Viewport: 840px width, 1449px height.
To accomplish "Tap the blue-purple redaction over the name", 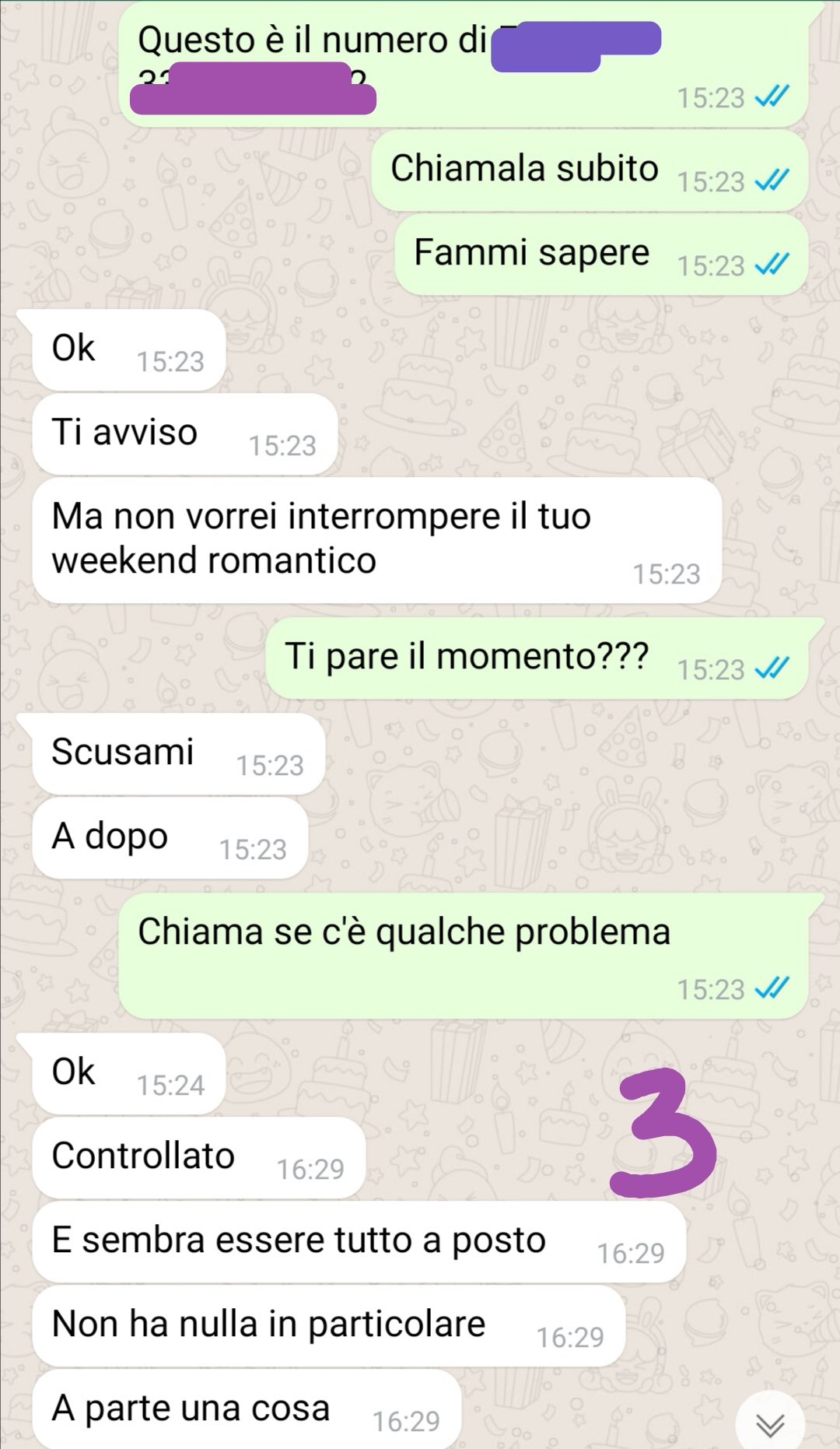I will [576, 47].
